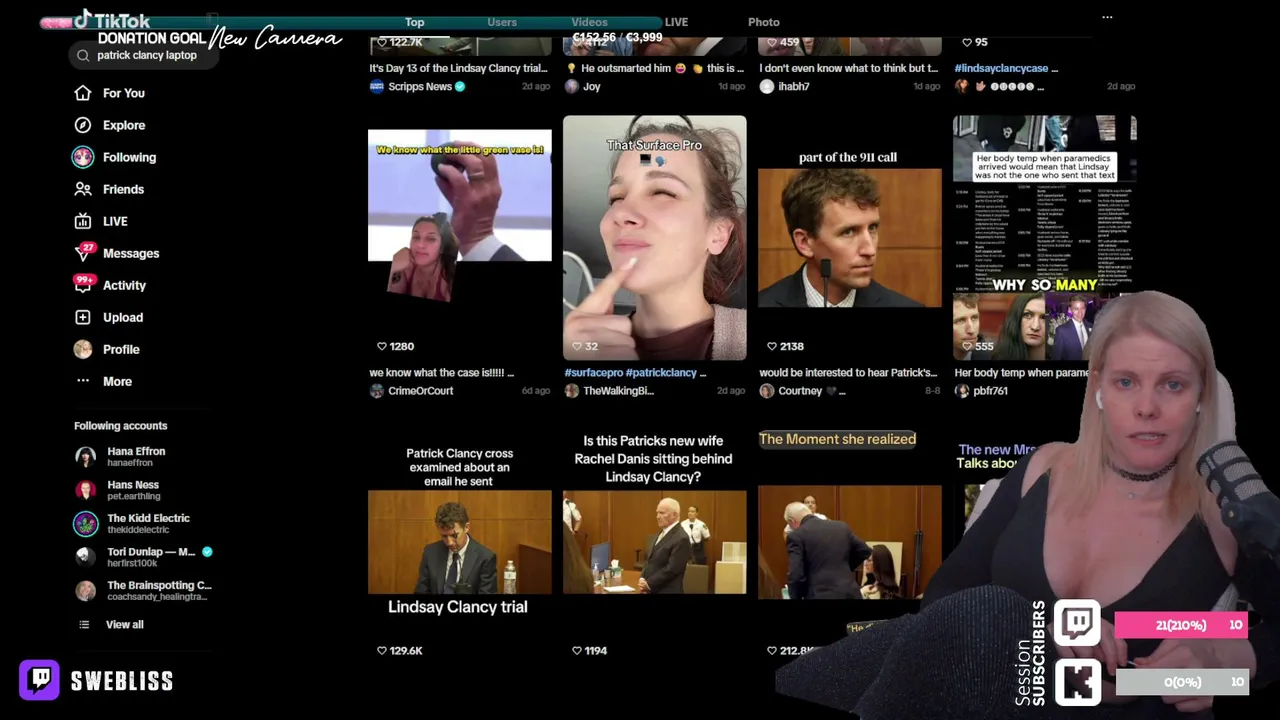The height and width of the screenshot is (720, 1280).
Task: Open the Friends people icon
Action: click(83, 189)
